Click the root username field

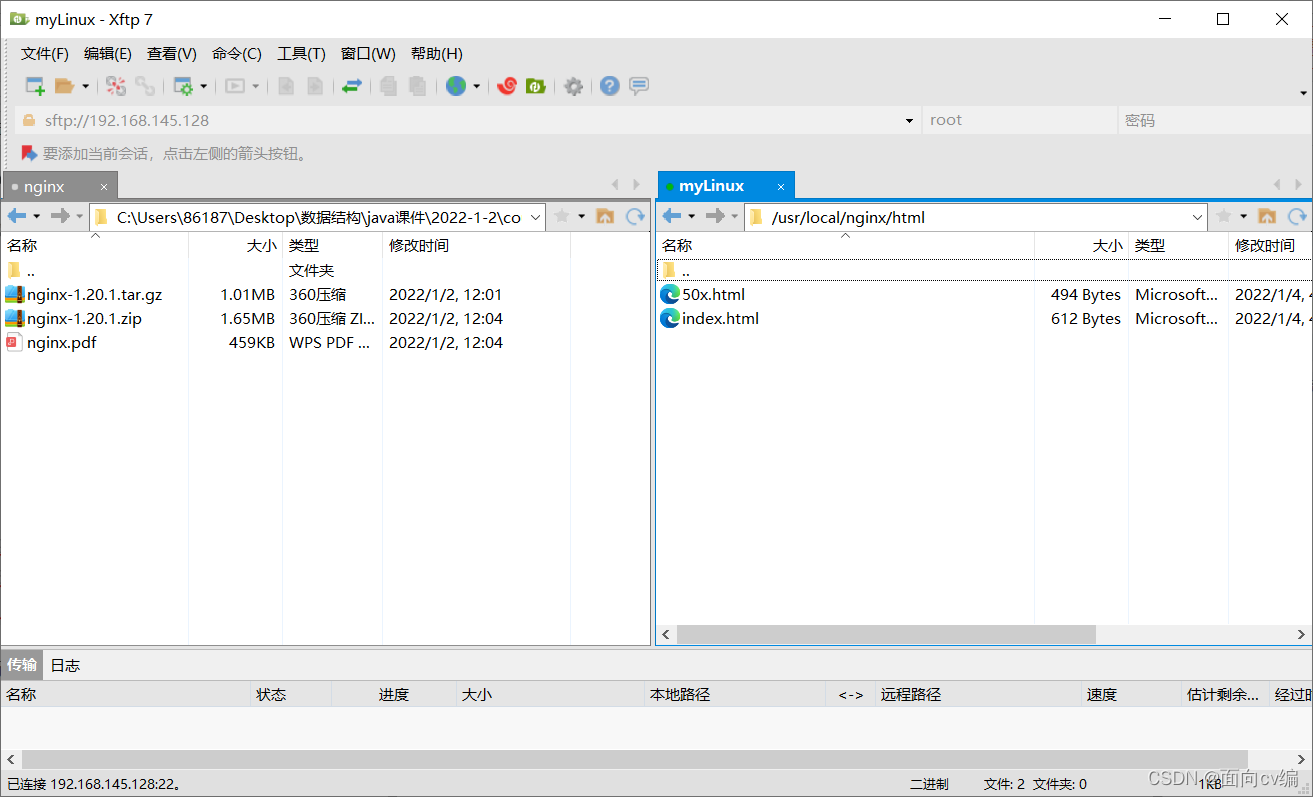click(x=1019, y=121)
